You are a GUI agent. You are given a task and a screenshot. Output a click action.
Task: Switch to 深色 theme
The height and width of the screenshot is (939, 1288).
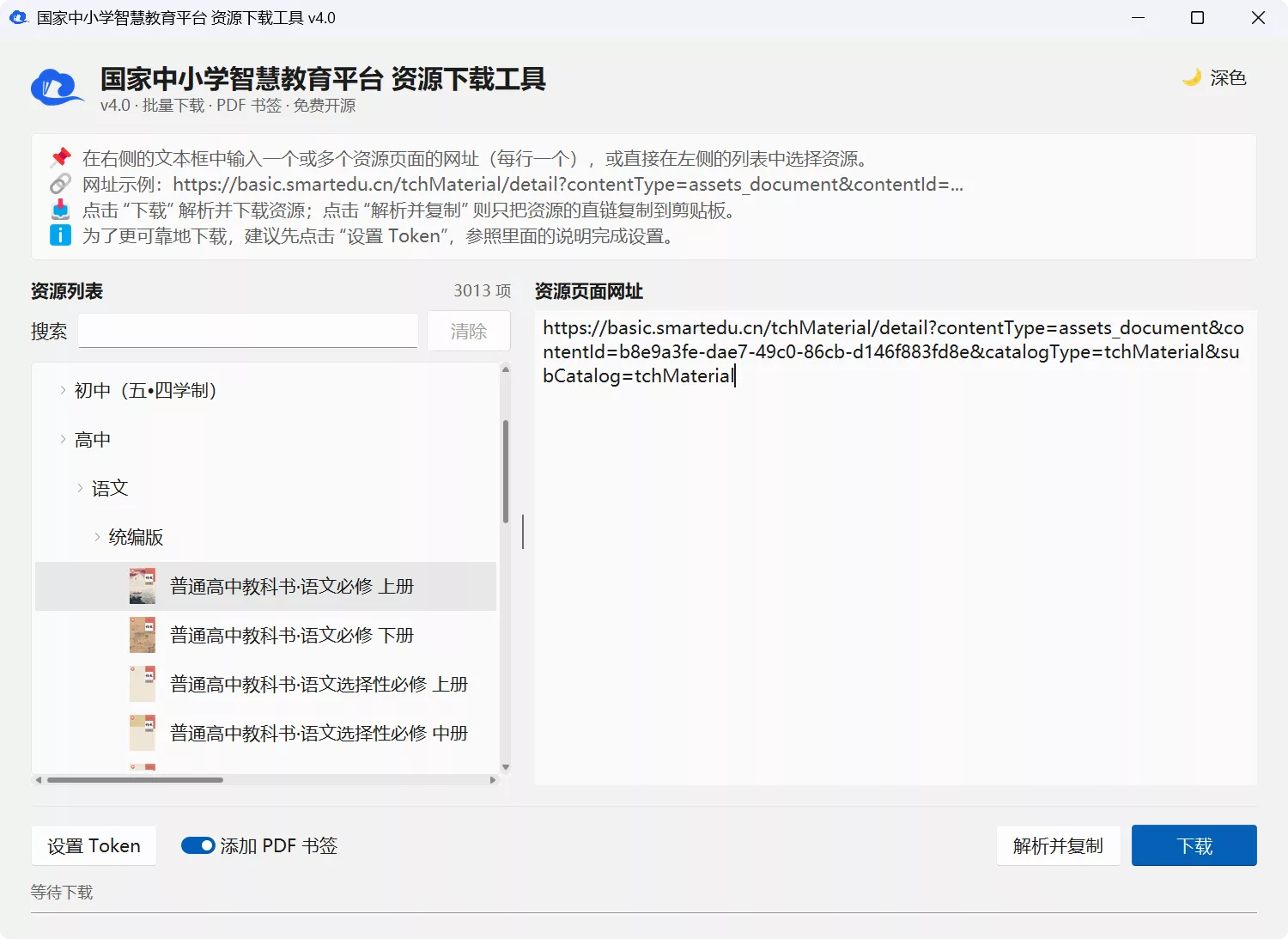tap(1214, 78)
